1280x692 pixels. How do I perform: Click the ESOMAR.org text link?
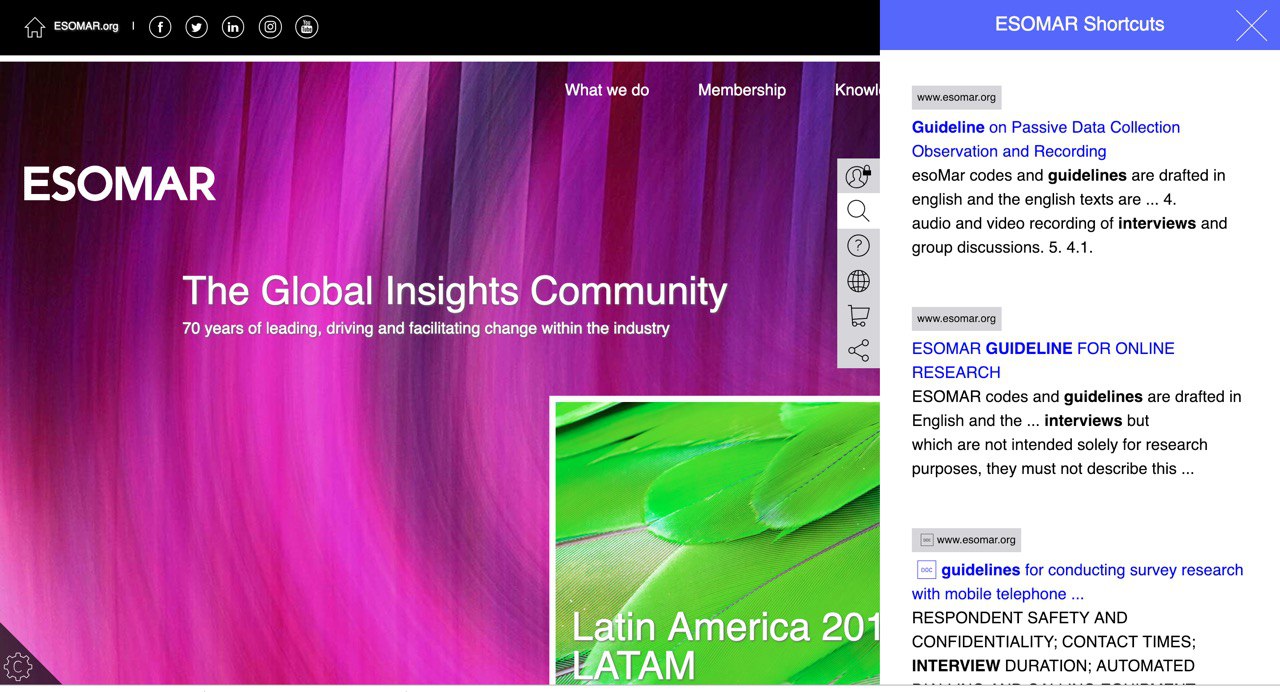pos(86,27)
